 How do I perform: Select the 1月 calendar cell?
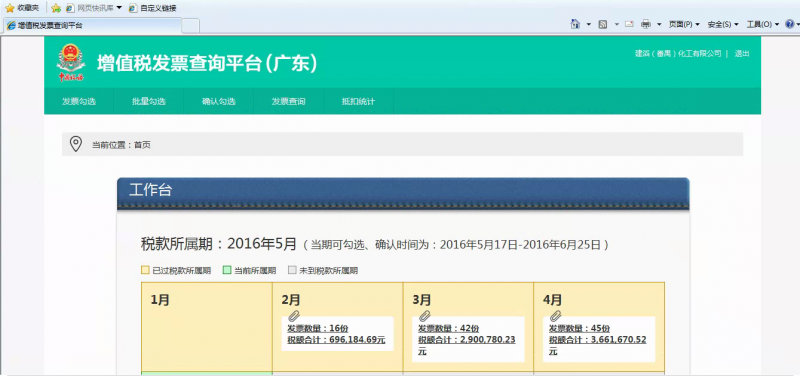pos(207,327)
